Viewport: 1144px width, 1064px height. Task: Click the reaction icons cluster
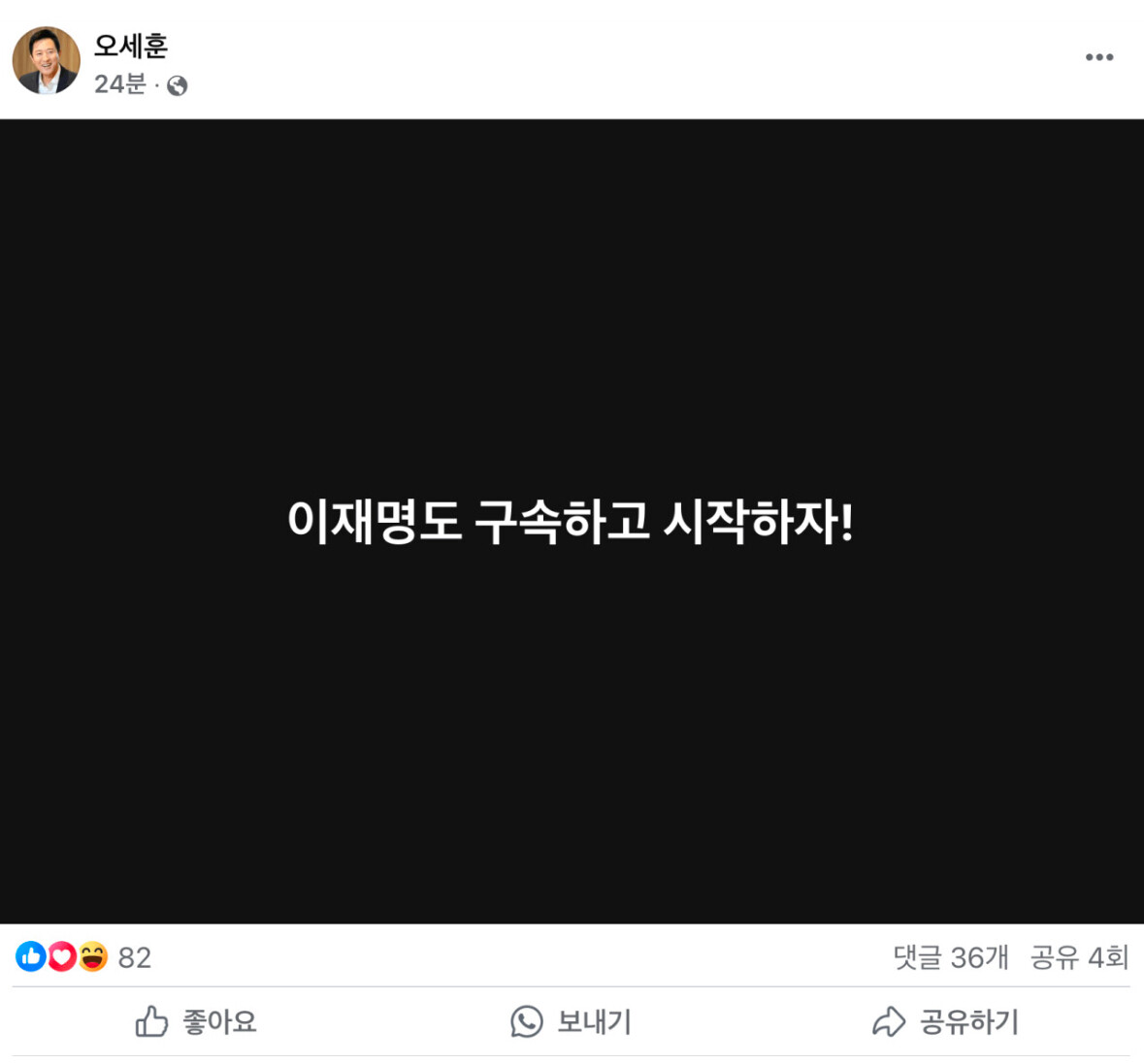point(62,956)
